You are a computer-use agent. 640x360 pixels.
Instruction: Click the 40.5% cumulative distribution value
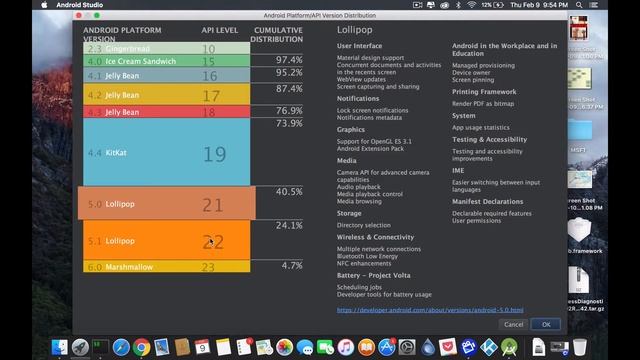pos(289,192)
